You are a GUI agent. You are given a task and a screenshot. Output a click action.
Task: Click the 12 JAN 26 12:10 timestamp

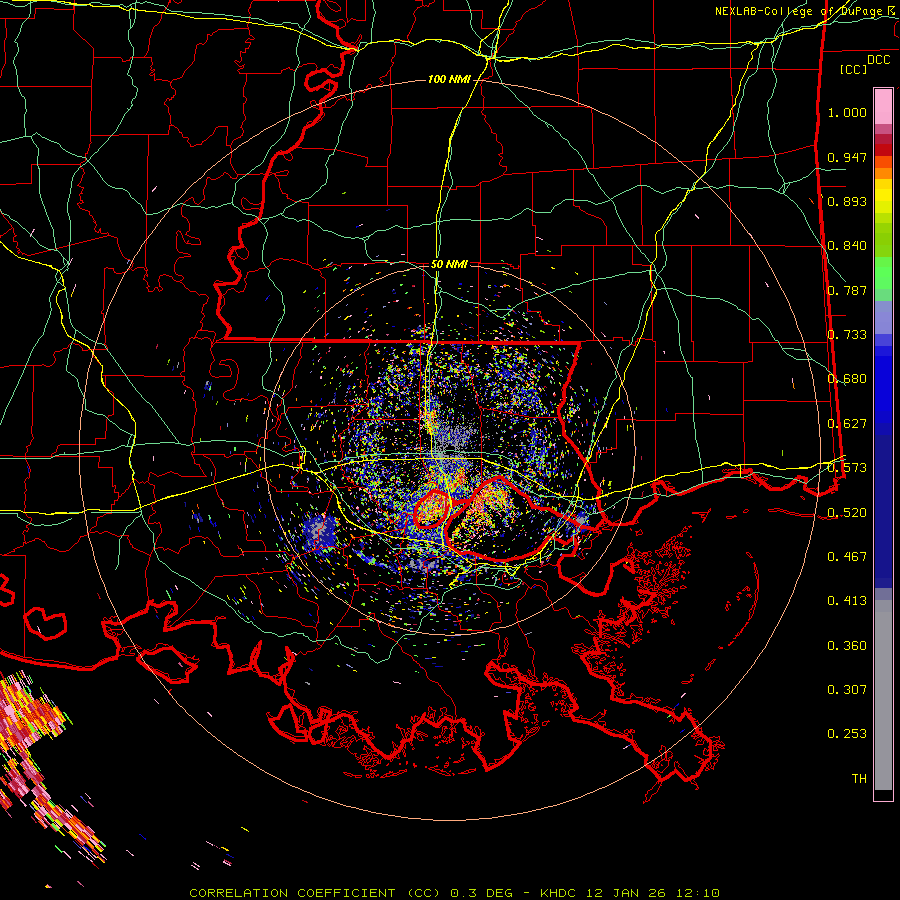point(653,893)
